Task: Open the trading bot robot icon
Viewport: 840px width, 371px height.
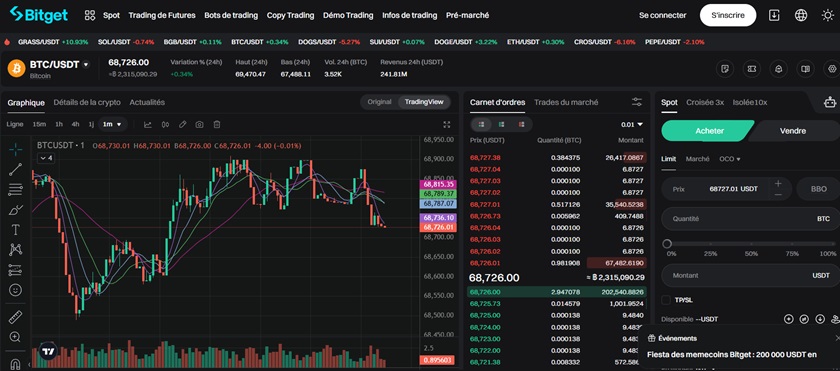Action: (x=830, y=102)
